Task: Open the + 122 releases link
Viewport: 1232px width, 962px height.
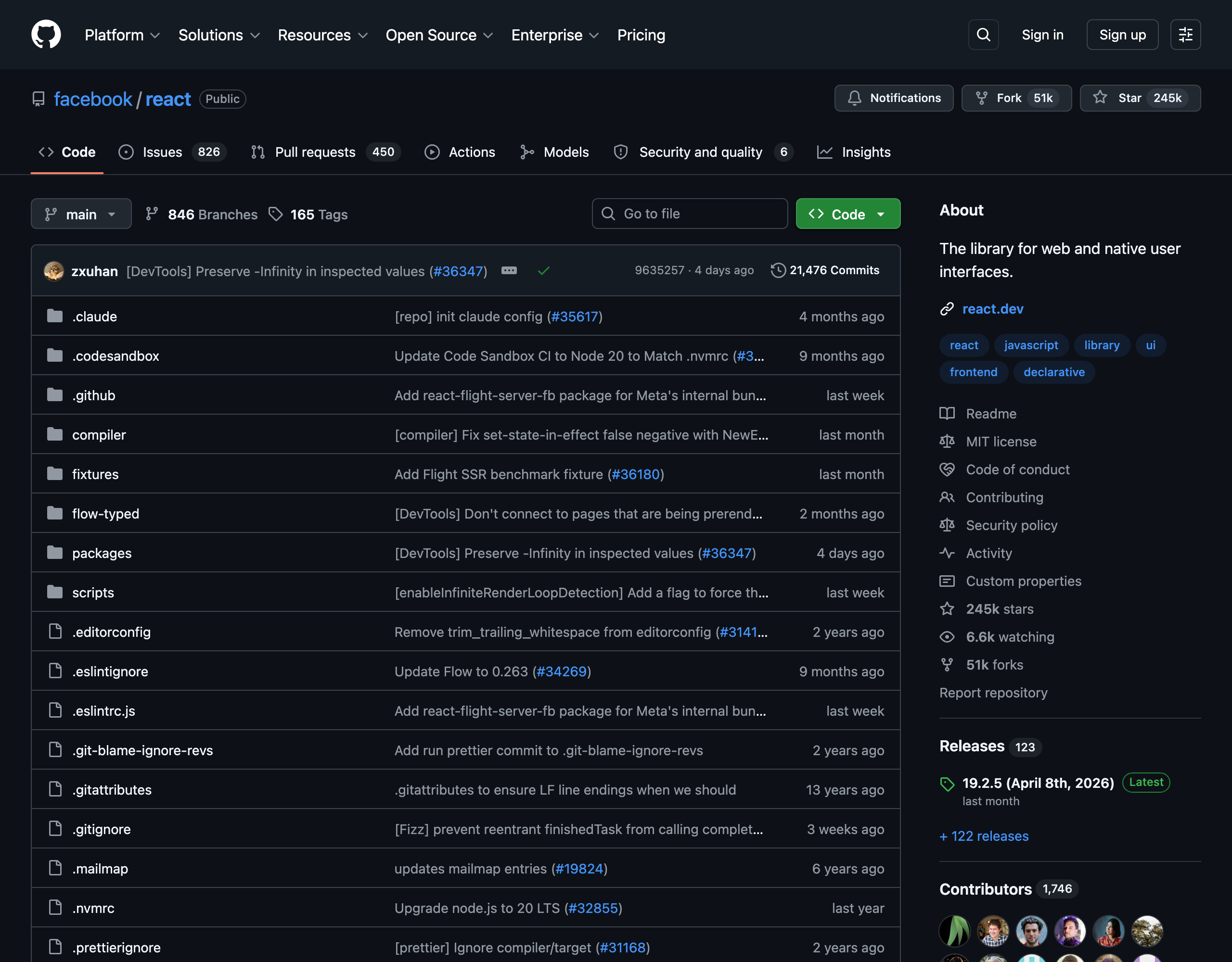Action: 984,836
